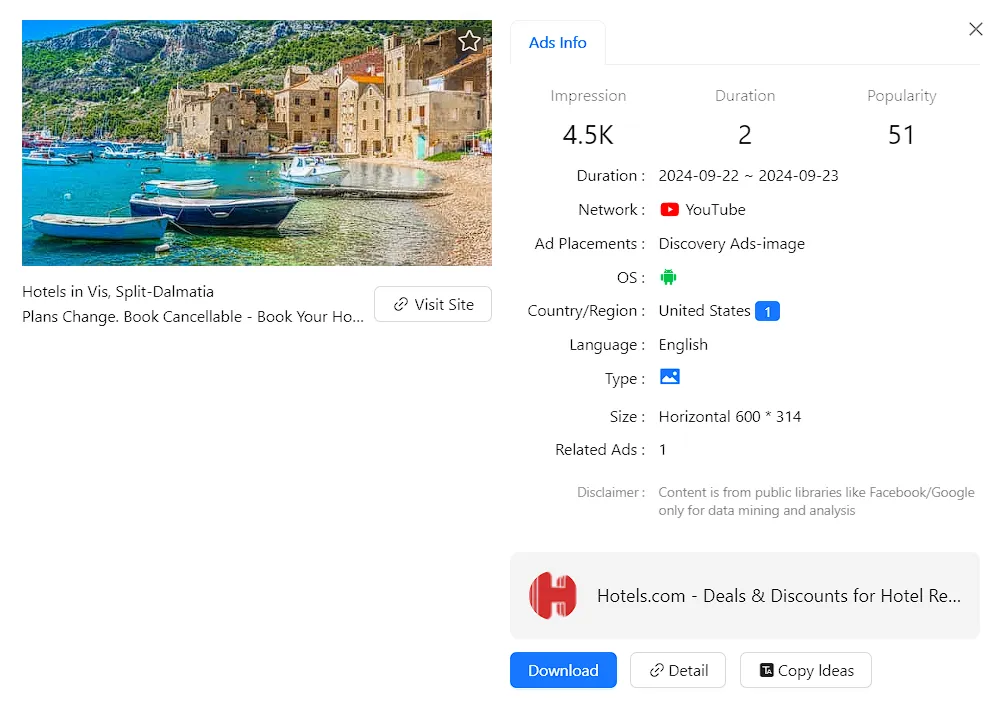Image resolution: width=1004 pixels, height=707 pixels.
Task: Click the Related Ads count value
Action: (663, 450)
